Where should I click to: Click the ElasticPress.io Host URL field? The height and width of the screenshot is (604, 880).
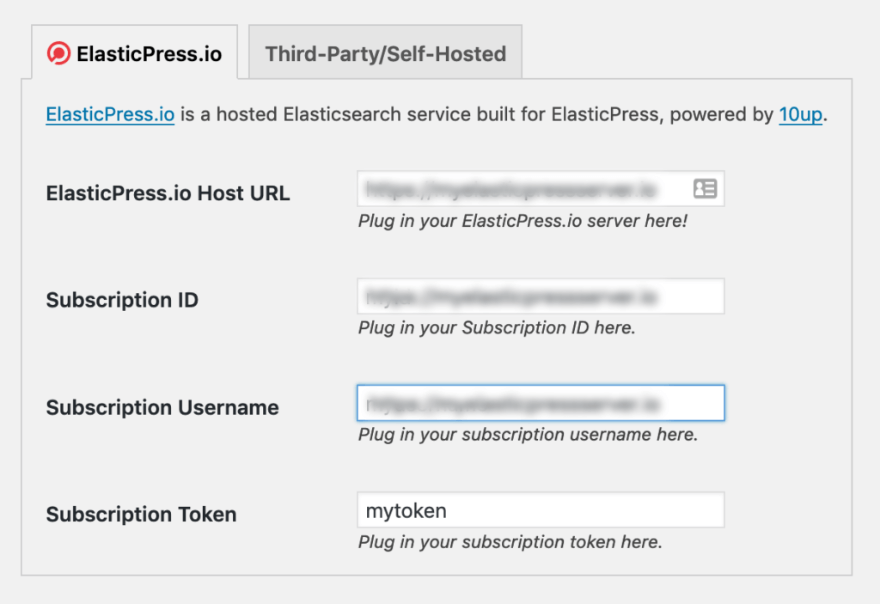pos(540,189)
